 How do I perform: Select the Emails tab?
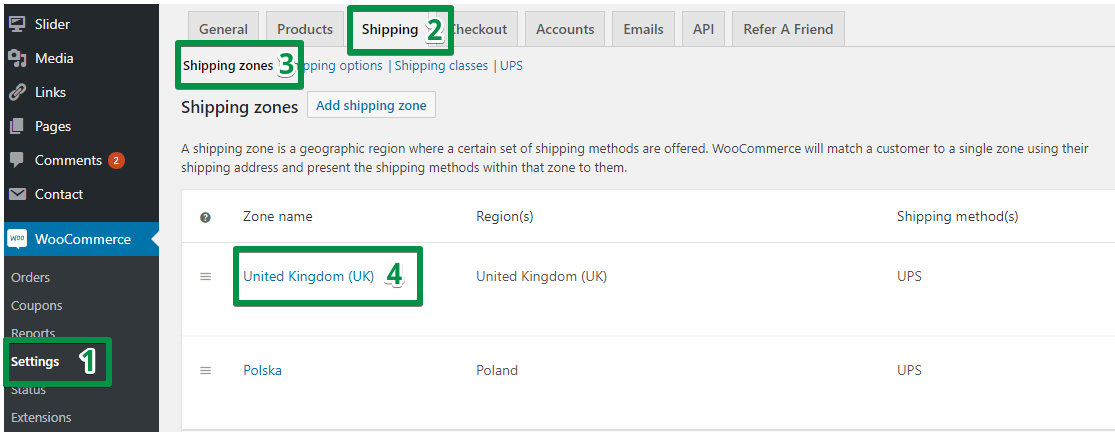[644, 29]
